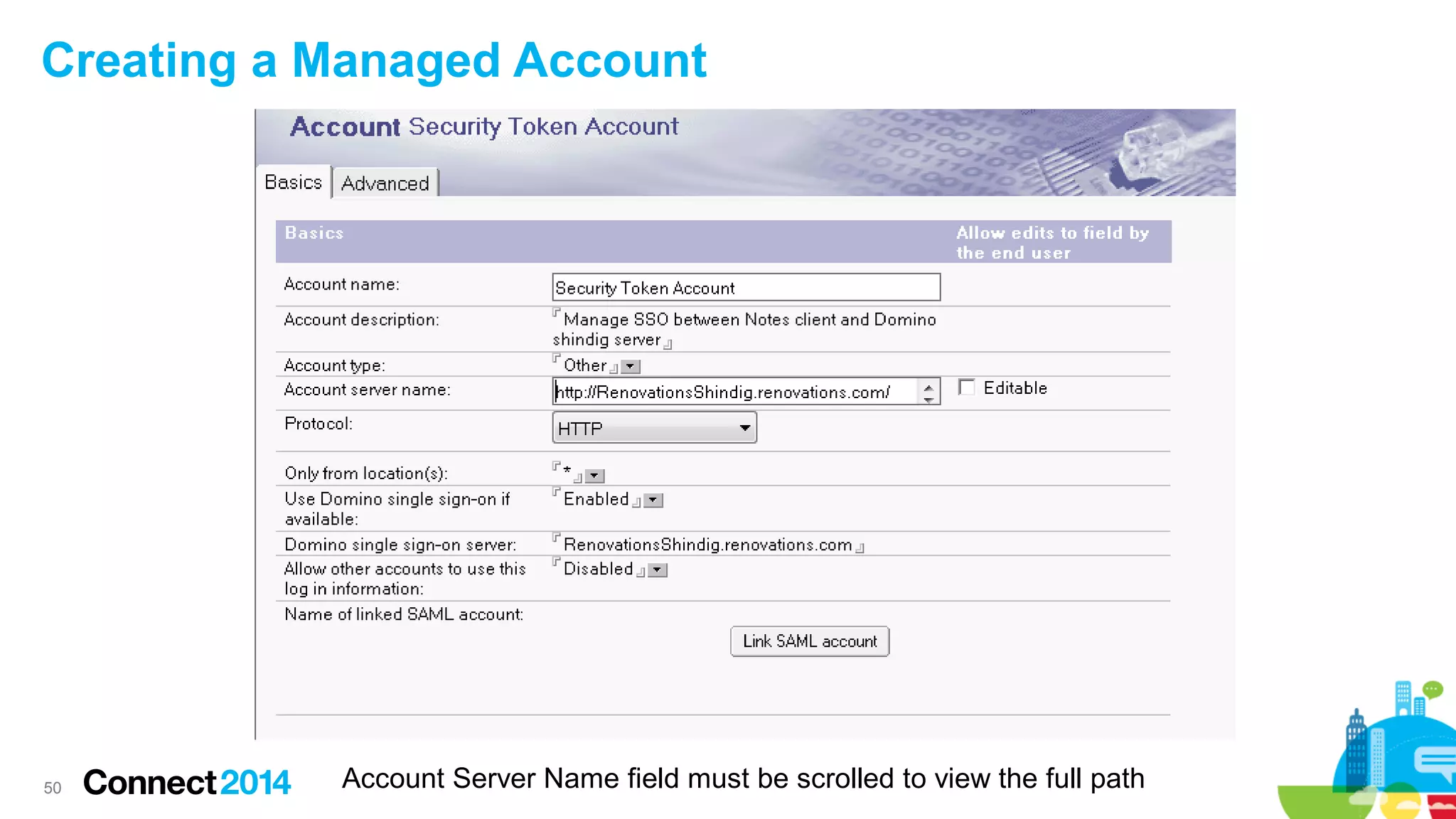The image size is (1456, 819).
Task: Click the 'Account server name:' label
Action: [x=367, y=390]
